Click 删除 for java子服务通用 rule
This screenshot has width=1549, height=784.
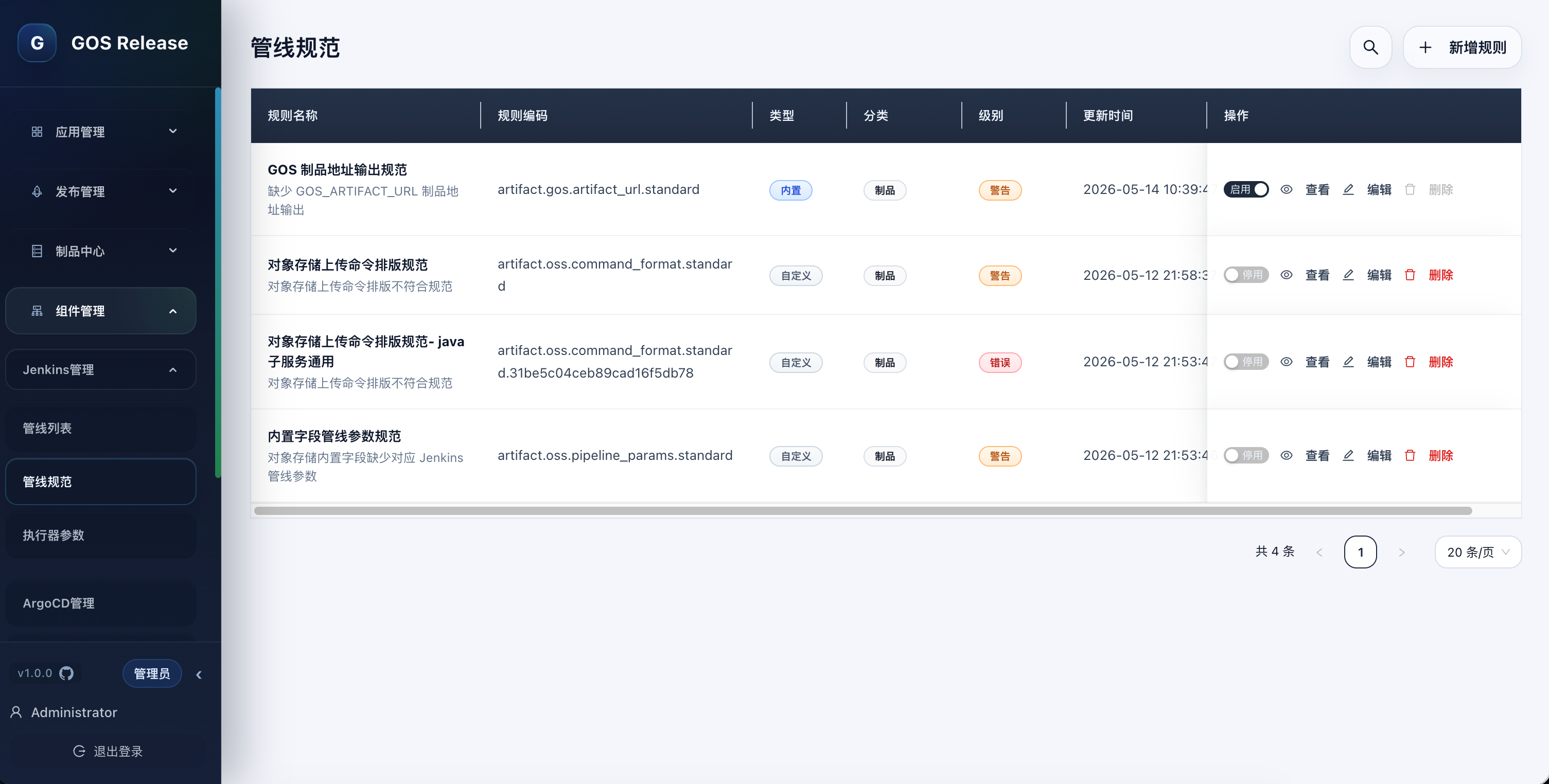click(x=1441, y=361)
